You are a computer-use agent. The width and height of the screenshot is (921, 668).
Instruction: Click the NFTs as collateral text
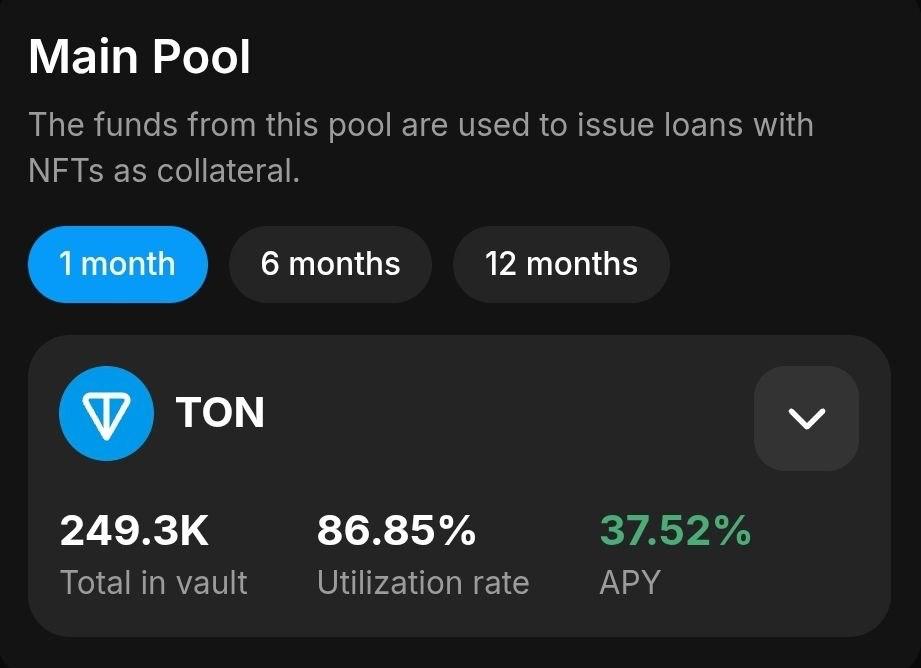(x=164, y=171)
